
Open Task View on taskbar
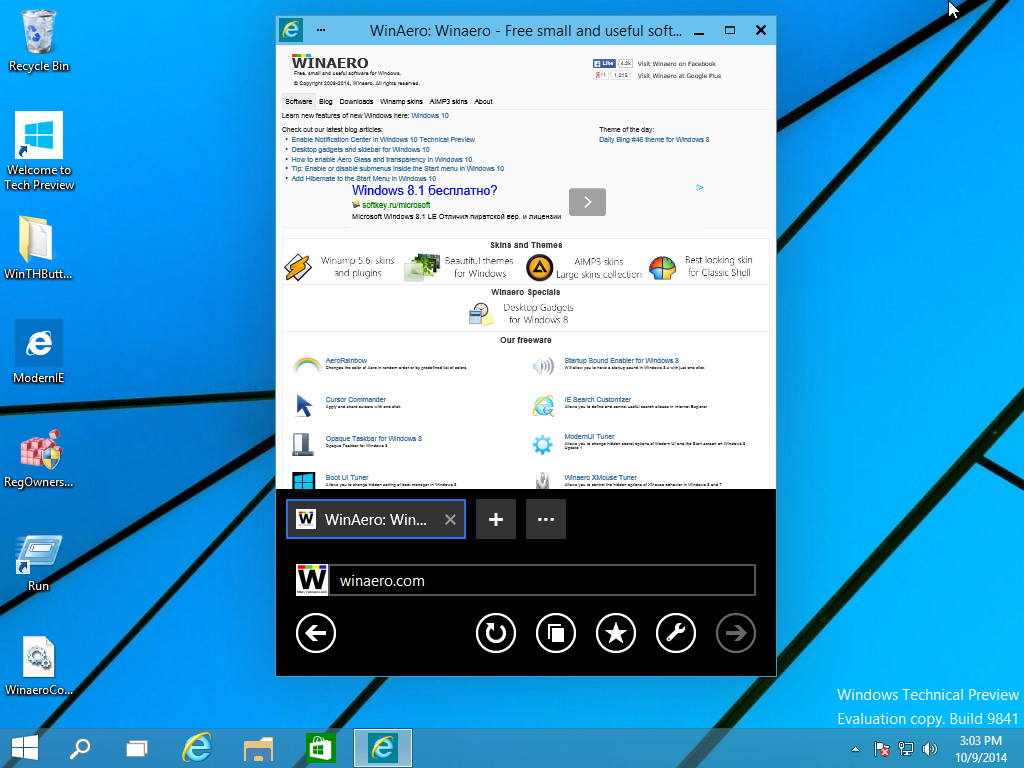(136, 748)
